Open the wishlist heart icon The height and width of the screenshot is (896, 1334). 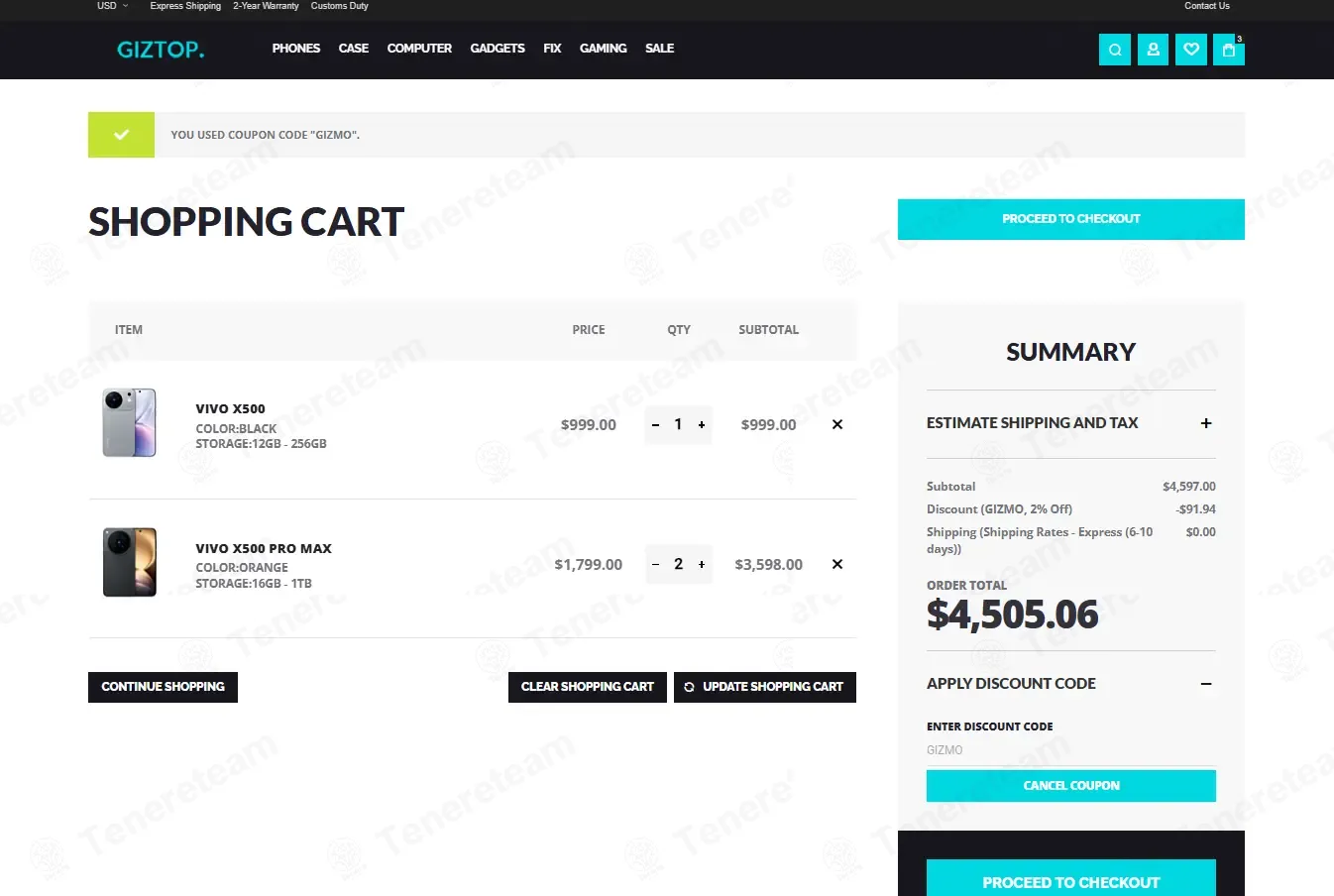click(x=1191, y=50)
